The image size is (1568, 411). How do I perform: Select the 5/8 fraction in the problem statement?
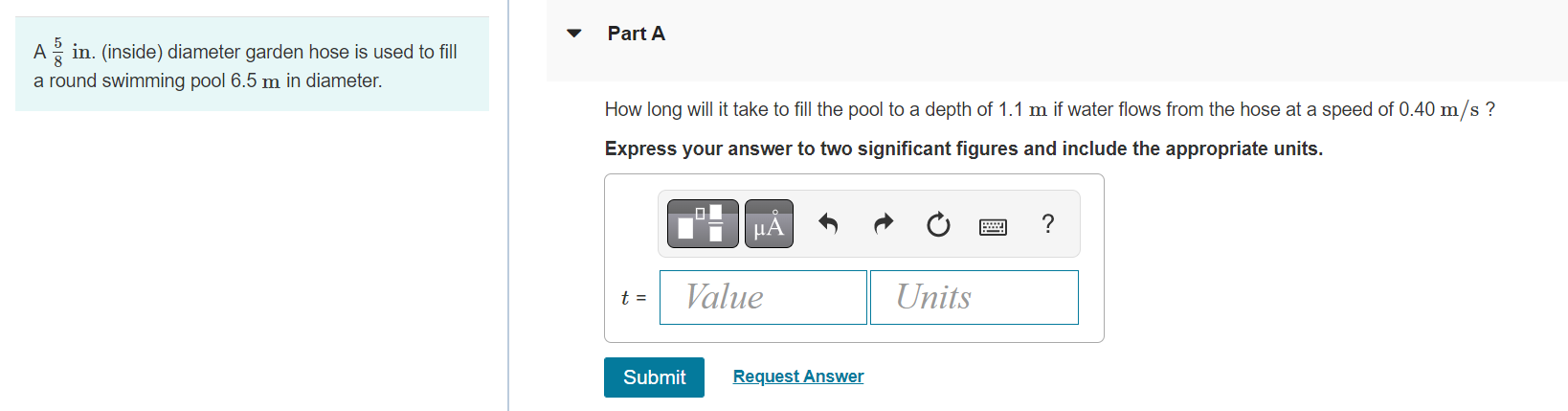click(57, 53)
